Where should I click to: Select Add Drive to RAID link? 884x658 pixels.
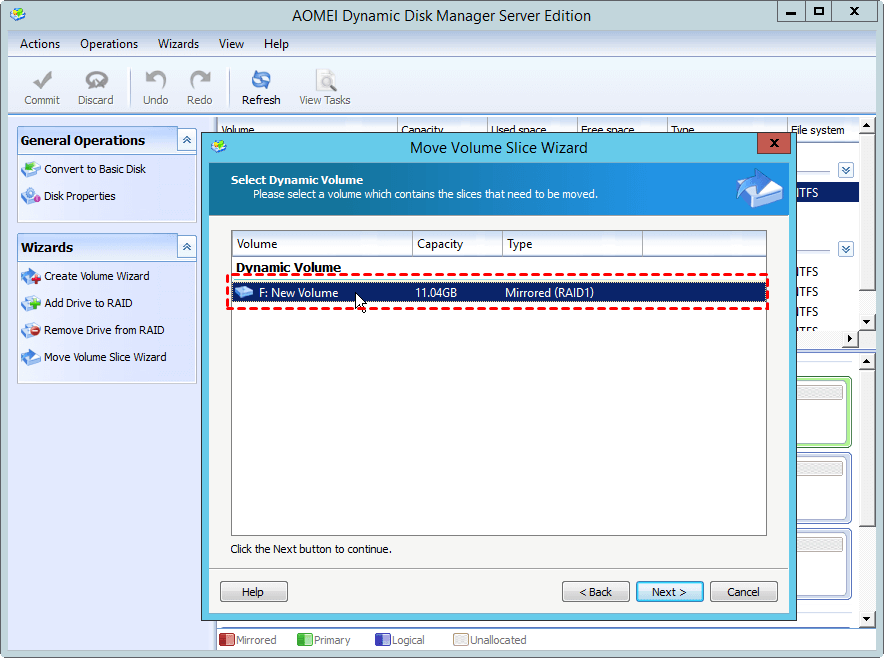point(88,303)
